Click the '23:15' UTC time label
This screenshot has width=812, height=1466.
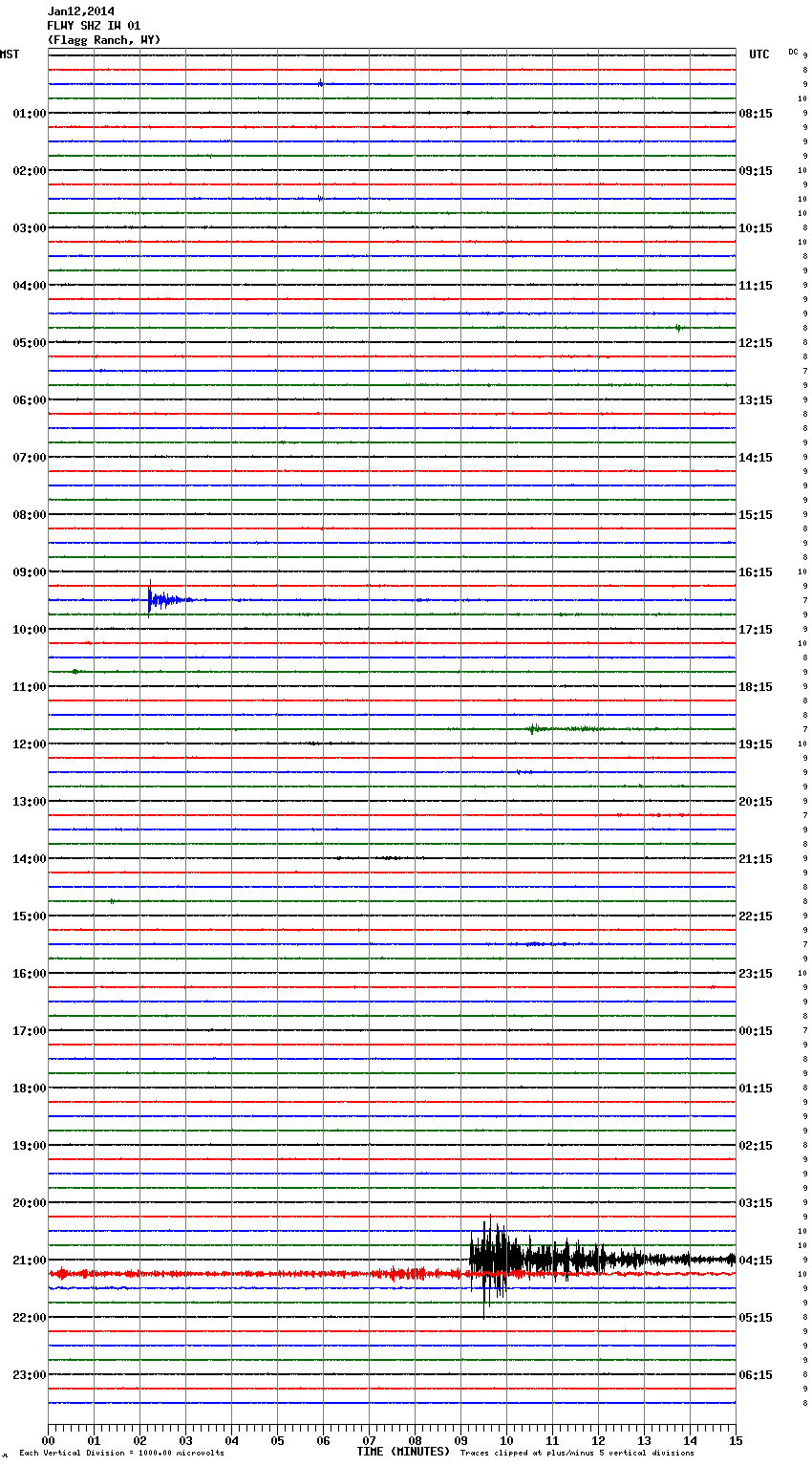pos(756,974)
